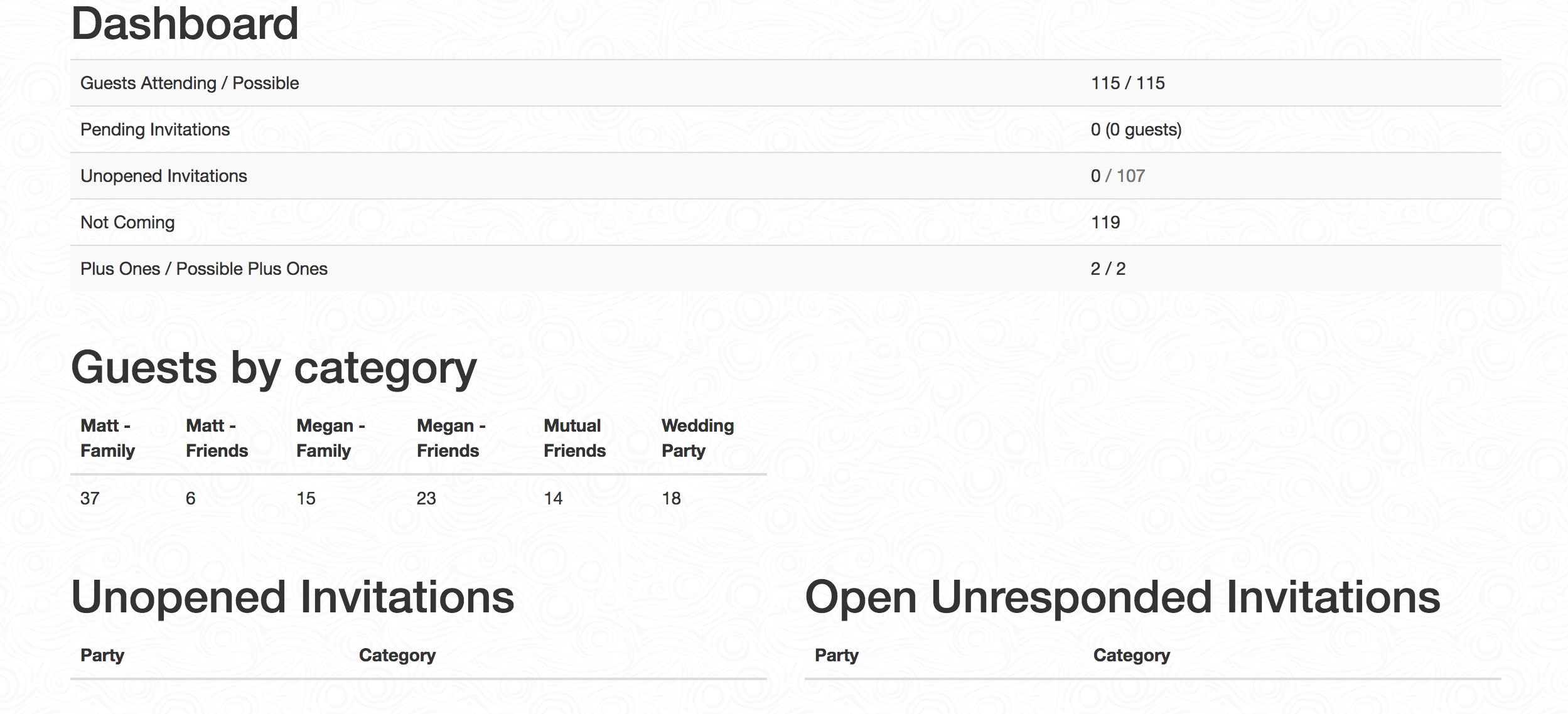The height and width of the screenshot is (714, 1568).
Task: Click Category header under Open Unresponded Invitations
Action: tap(1131, 655)
